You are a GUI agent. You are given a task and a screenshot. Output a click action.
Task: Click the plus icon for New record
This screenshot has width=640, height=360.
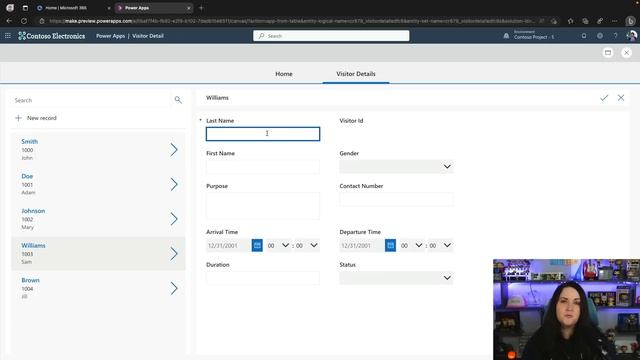click(x=18, y=118)
